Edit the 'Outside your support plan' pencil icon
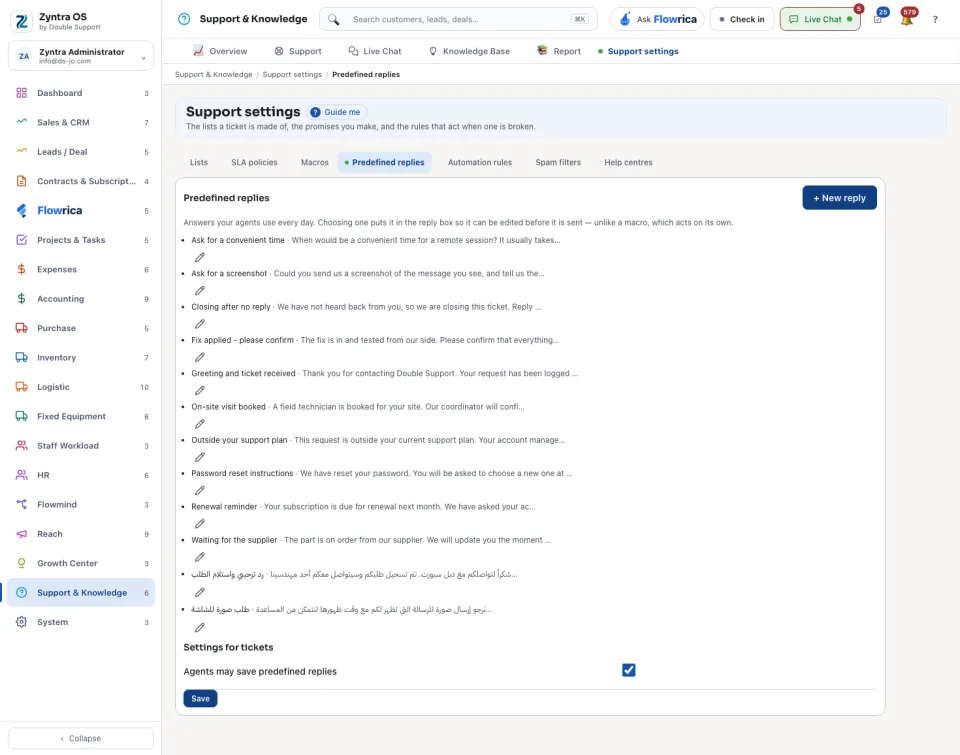Image resolution: width=960 pixels, height=755 pixels. click(x=200, y=457)
